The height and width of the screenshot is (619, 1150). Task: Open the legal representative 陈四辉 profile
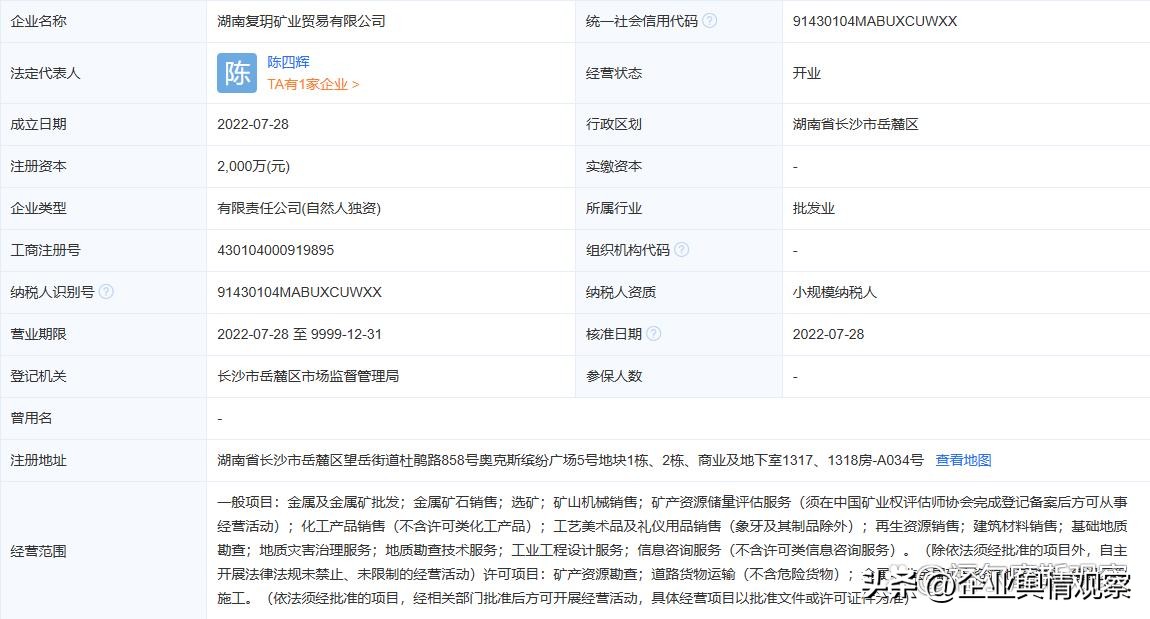(287, 62)
